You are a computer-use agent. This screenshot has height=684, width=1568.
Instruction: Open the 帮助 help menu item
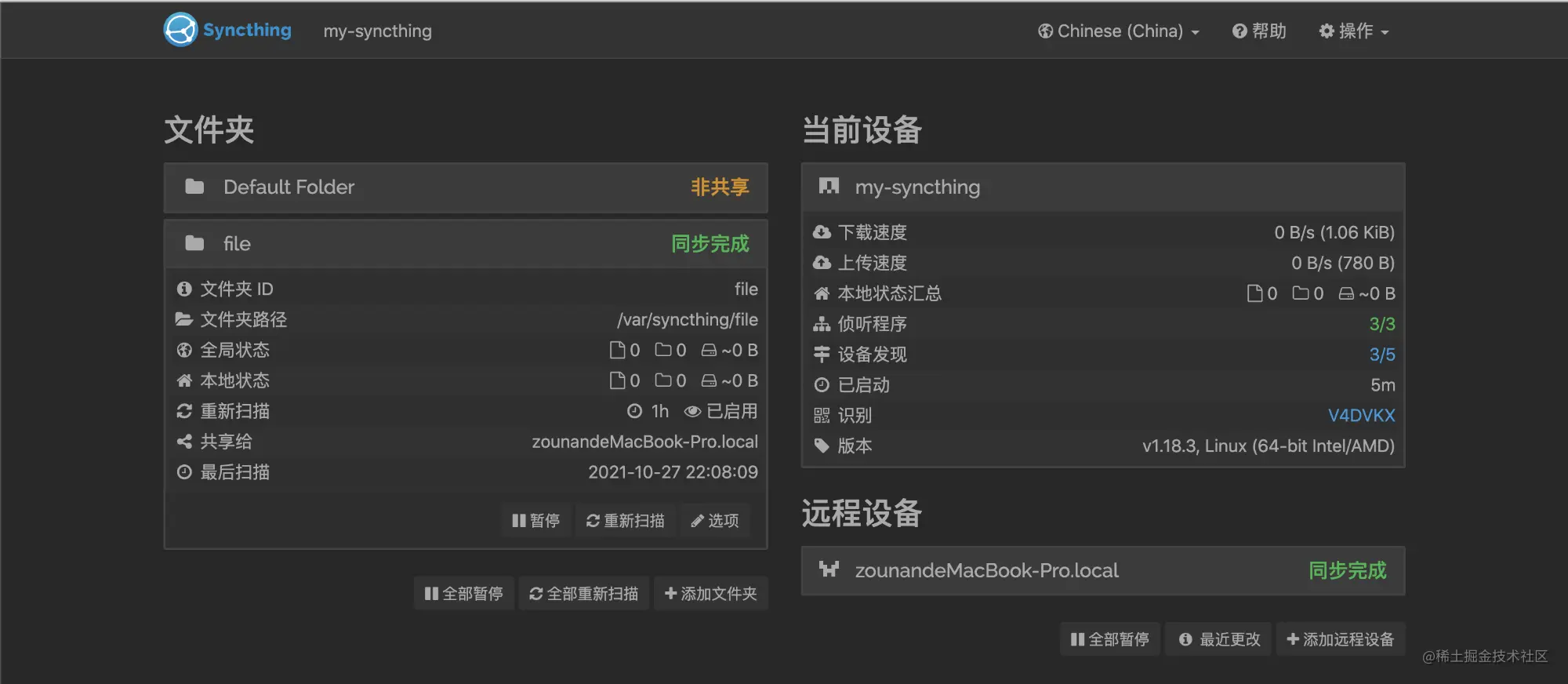point(1259,31)
